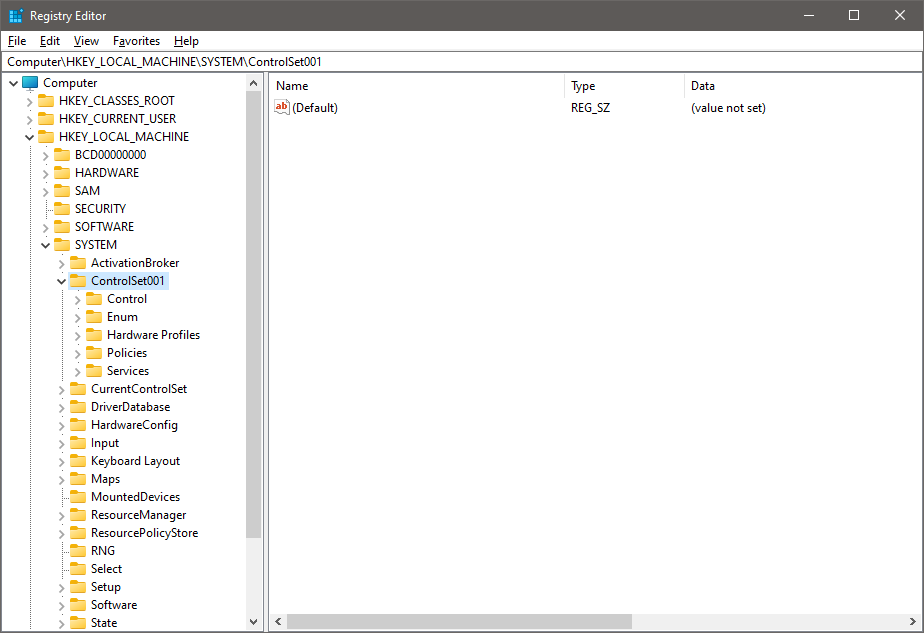Click the ControlSet001 folder icon
The width and height of the screenshot is (924, 633).
78,281
